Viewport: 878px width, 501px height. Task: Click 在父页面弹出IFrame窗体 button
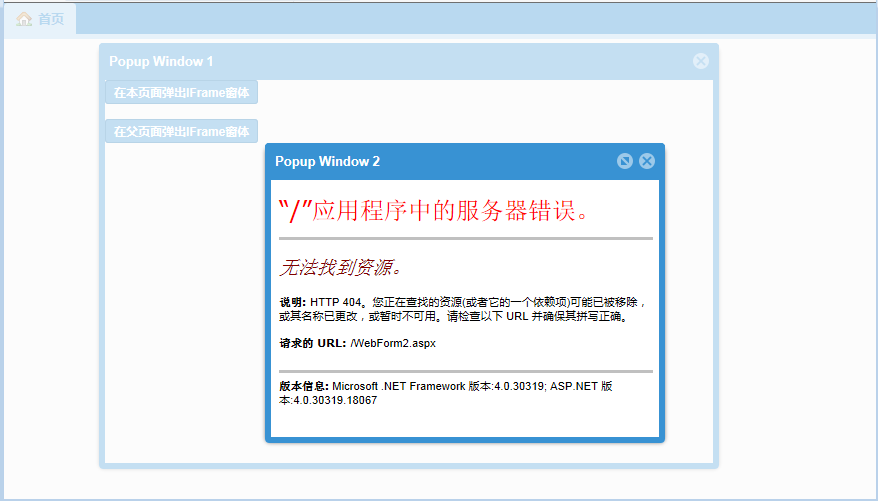[181, 132]
